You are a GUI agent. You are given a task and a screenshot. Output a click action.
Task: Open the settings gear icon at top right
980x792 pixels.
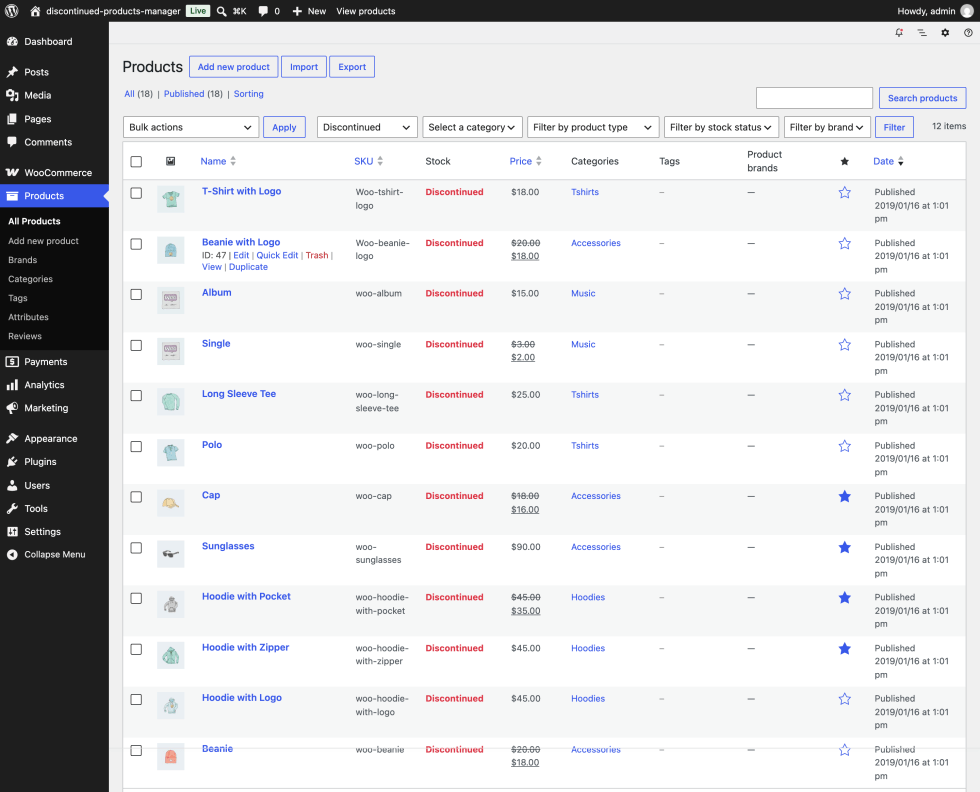pyautogui.click(x=945, y=33)
